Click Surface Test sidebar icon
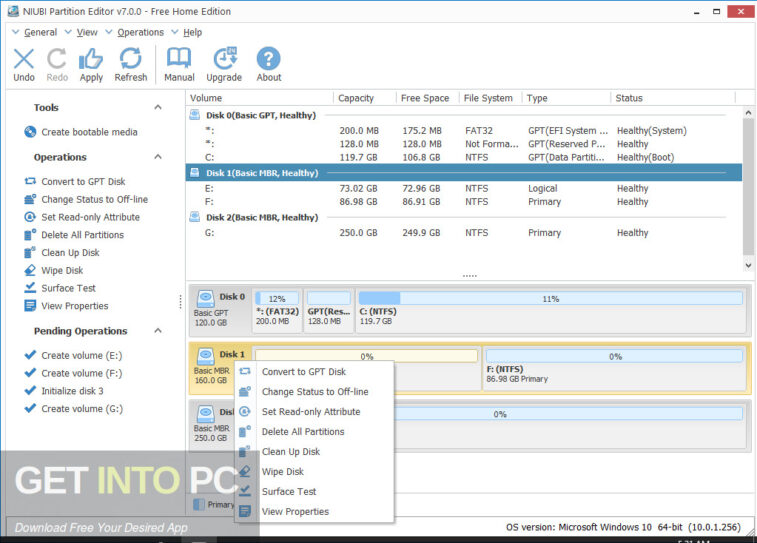The image size is (757, 543). [x=30, y=288]
